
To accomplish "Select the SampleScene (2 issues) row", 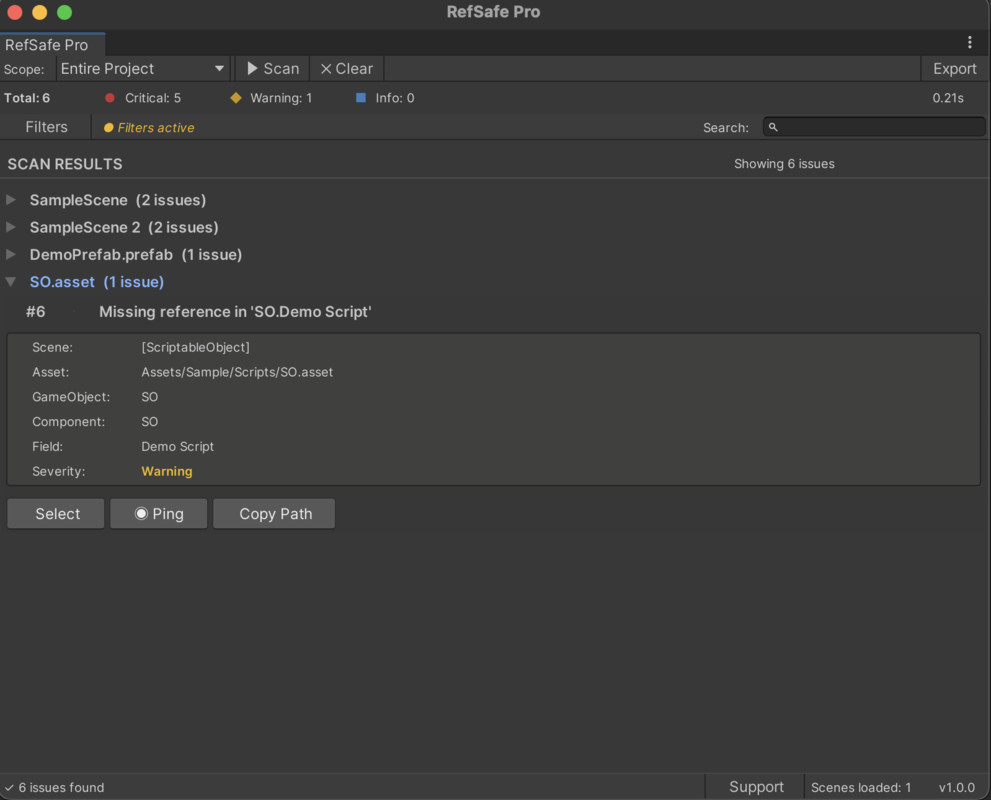I will tap(118, 200).
